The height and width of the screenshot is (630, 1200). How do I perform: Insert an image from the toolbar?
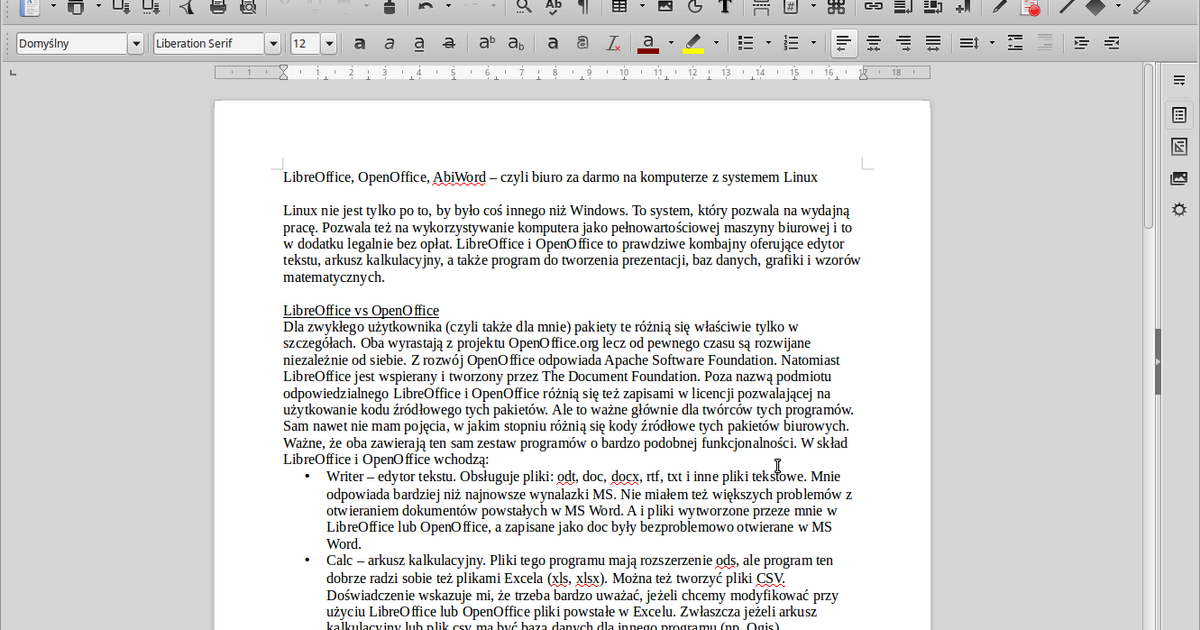point(665,7)
